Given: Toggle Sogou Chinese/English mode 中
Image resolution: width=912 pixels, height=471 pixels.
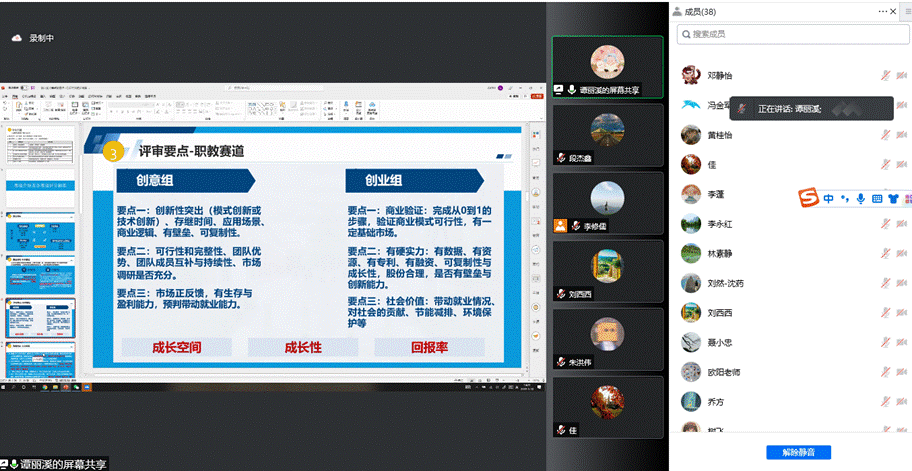Looking at the screenshot, I should coord(829,198).
